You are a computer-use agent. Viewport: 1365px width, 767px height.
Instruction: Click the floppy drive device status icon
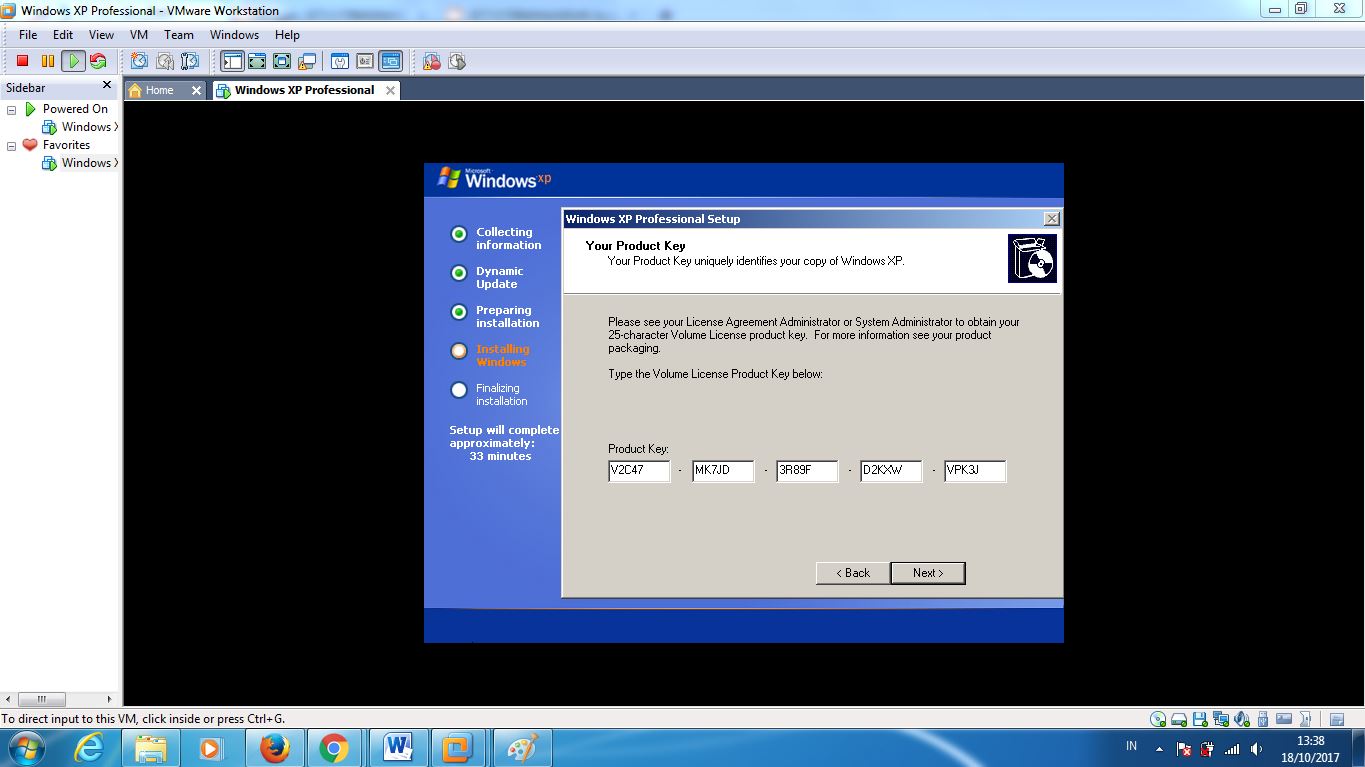[x=1200, y=719]
